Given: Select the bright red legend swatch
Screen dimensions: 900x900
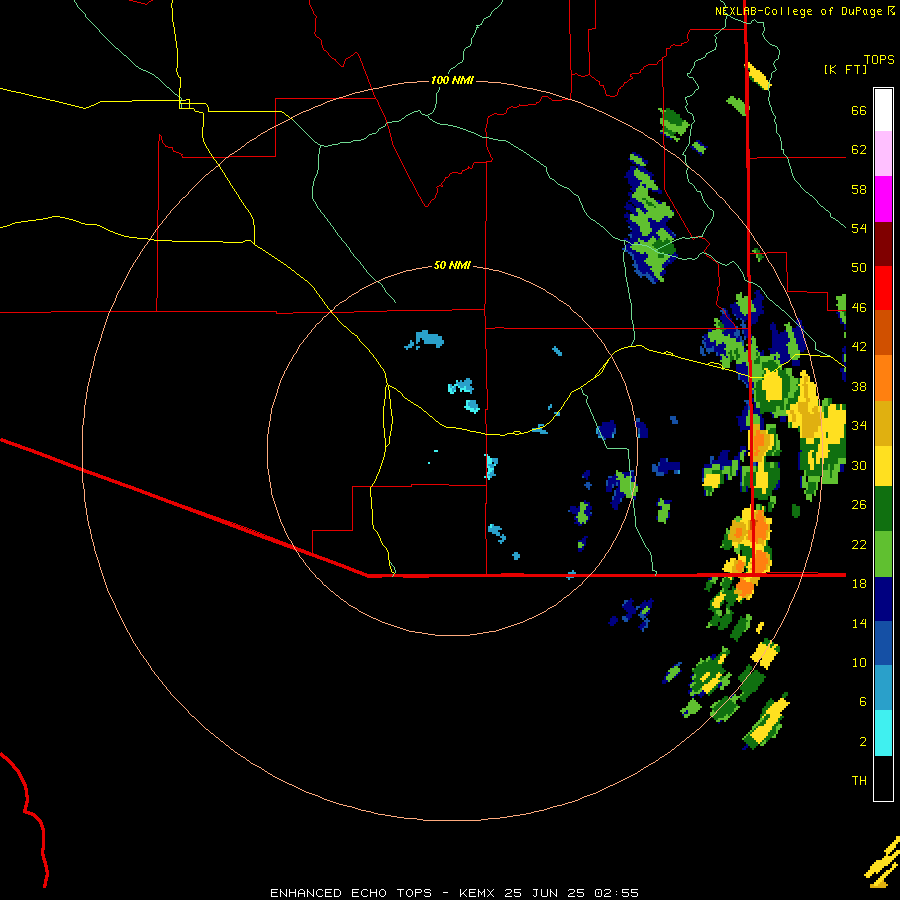Looking at the screenshot, I should click(883, 288).
